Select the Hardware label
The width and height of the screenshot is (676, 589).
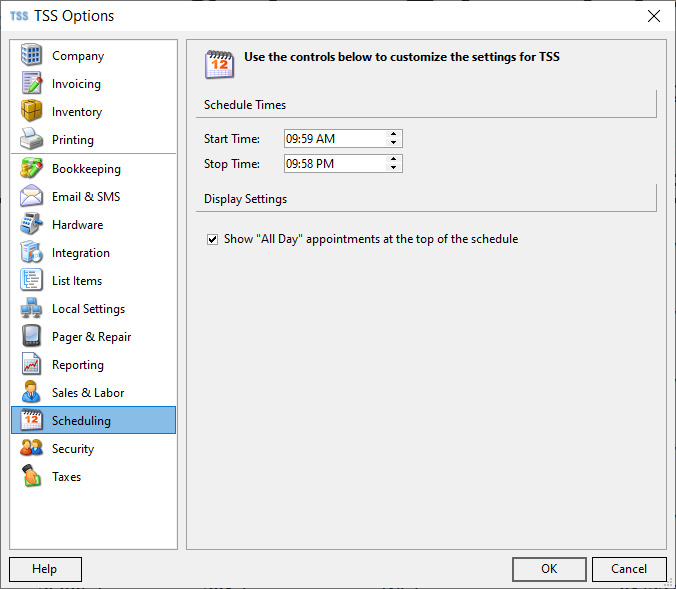coord(77,225)
